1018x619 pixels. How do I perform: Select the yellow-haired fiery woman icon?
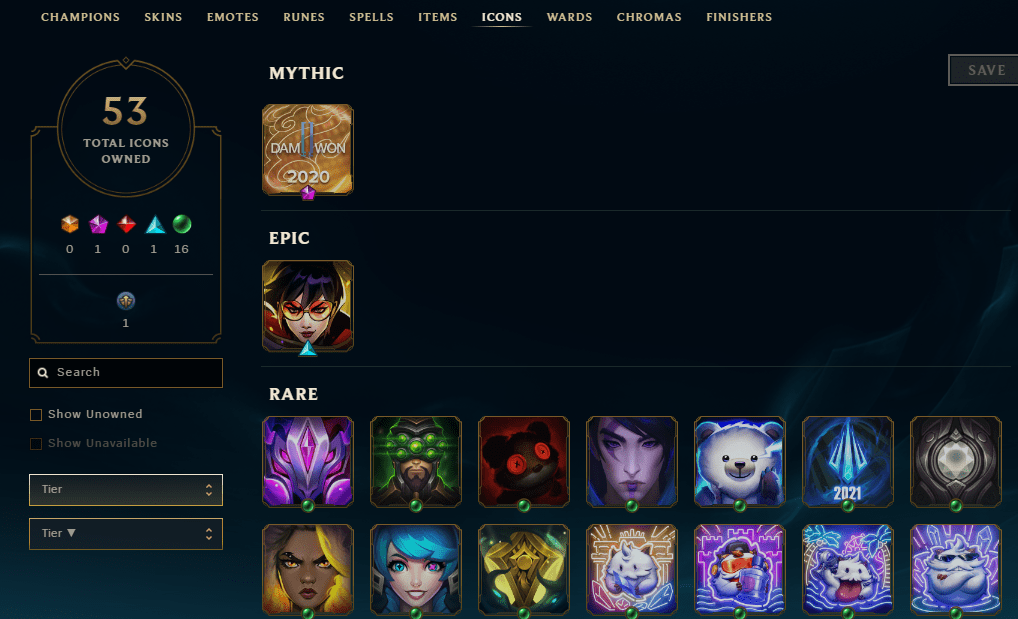pos(308,570)
